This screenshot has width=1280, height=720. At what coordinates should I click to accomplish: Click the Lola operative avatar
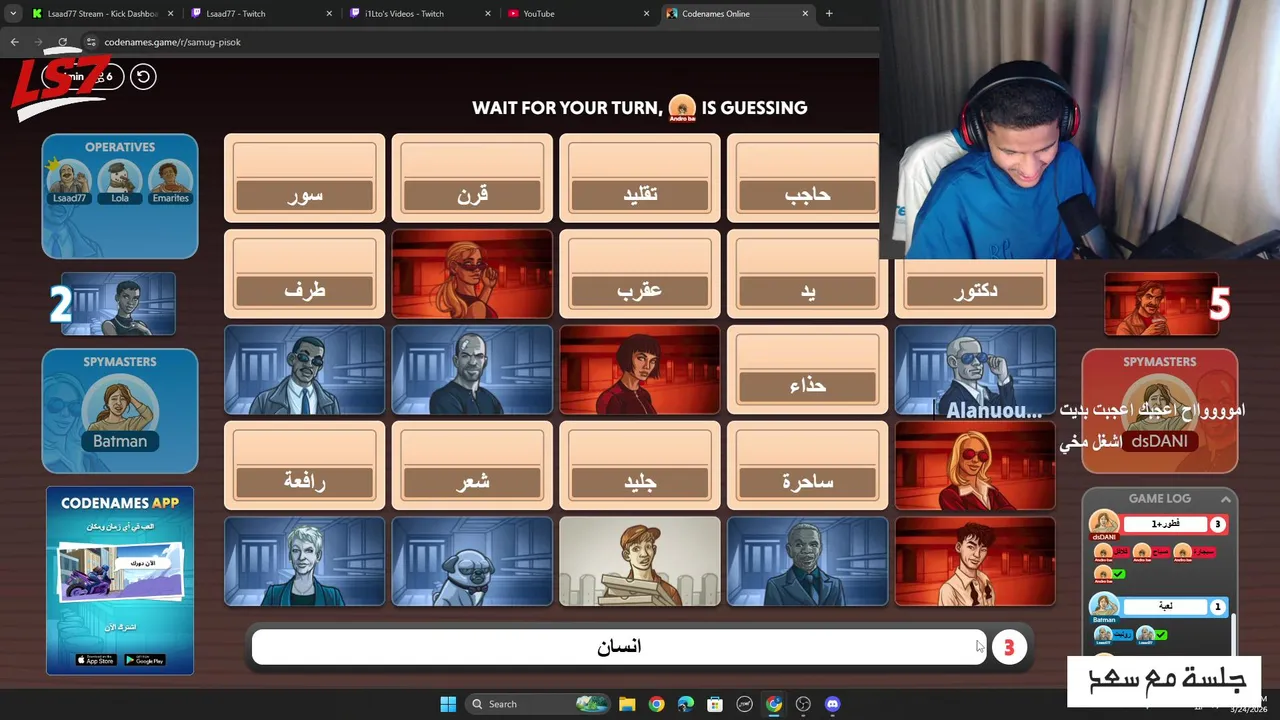pyautogui.click(x=120, y=180)
